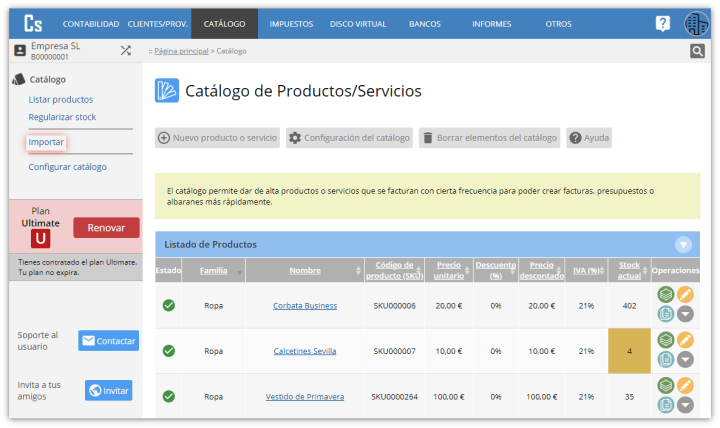Click the search magnifier icon
Screen dimensions: 720x428
[x=697, y=51]
